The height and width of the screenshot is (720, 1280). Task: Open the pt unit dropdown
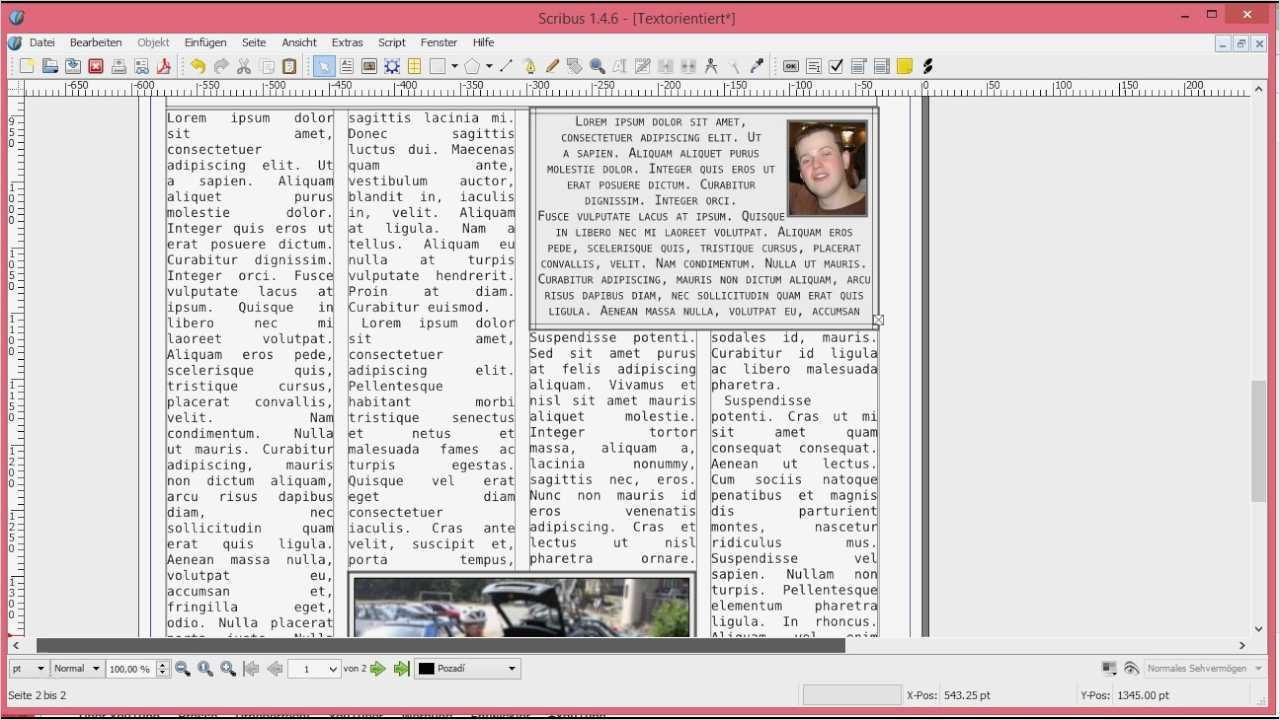[x=28, y=668]
